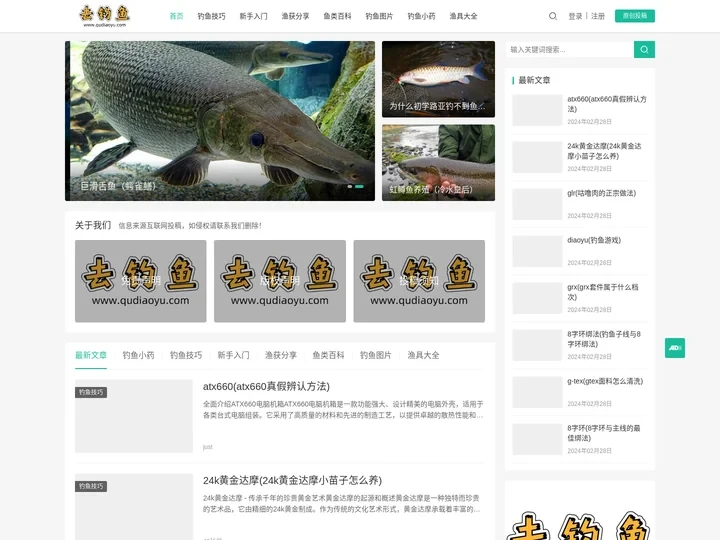720x540 pixels.
Task: Focus the sidebar keyword search field
Action: (570, 50)
